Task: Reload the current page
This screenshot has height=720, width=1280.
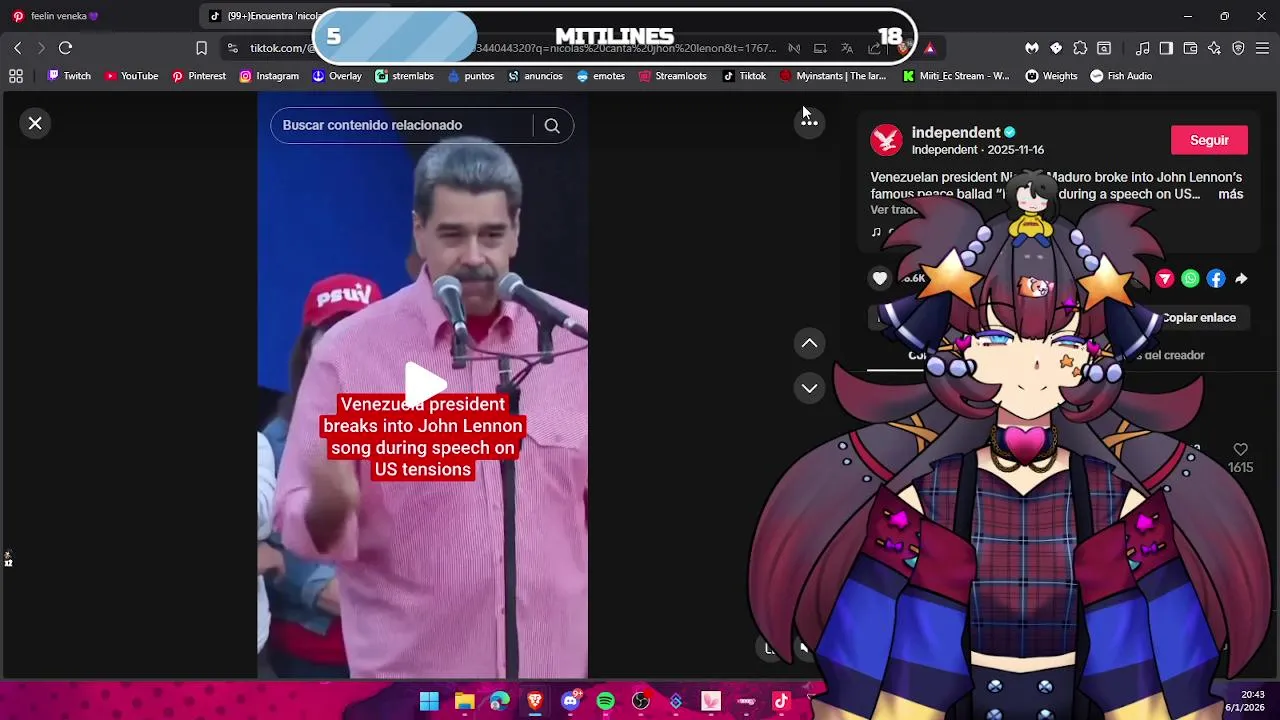Action: [65, 48]
